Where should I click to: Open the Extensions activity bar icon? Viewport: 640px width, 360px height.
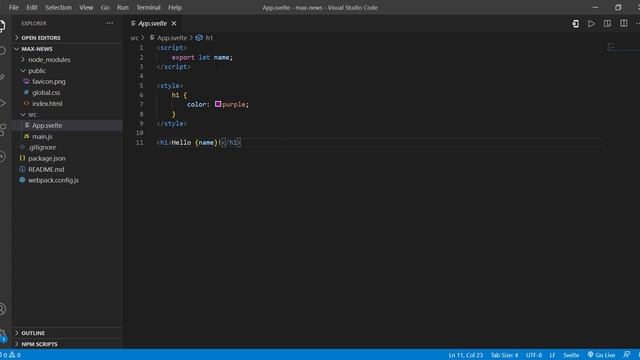(2, 130)
